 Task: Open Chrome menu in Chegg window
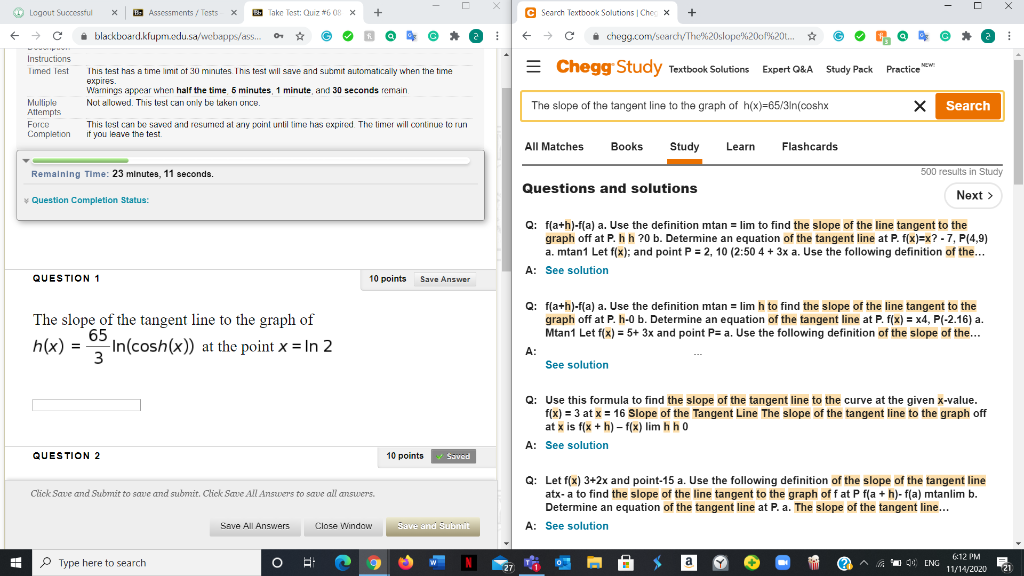[x=1009, y=36]
